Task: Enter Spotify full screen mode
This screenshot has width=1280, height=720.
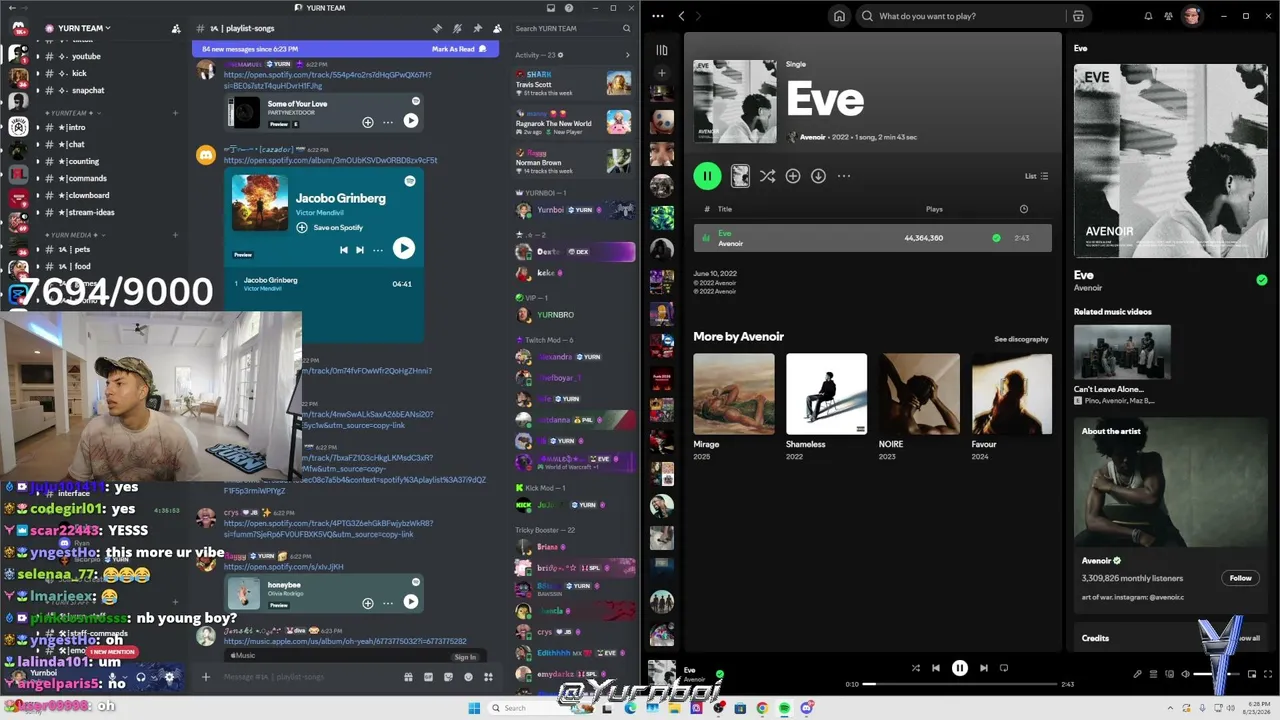Action: [1267, 674]
